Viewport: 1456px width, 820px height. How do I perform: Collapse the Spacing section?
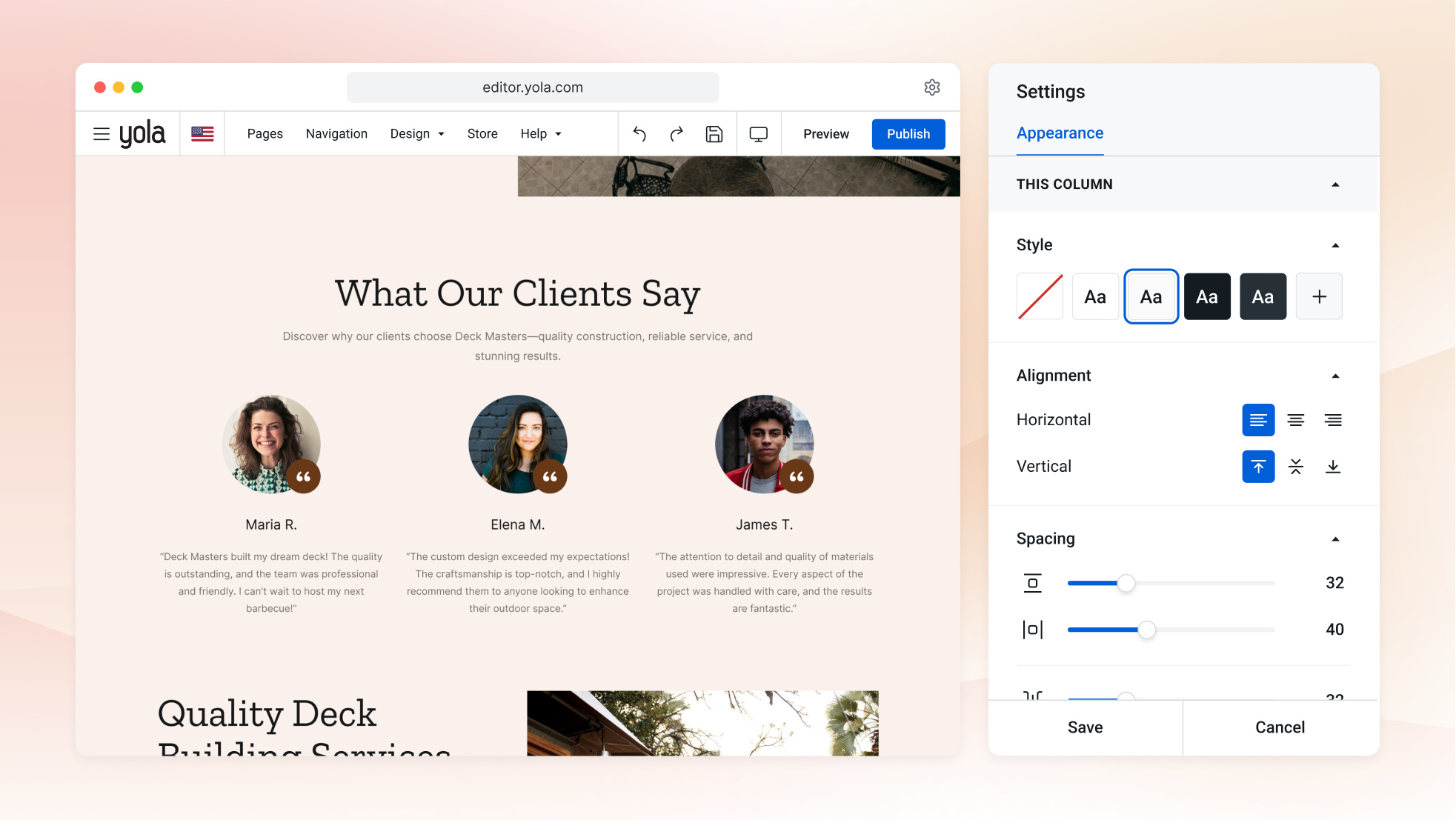[1335, 539]
